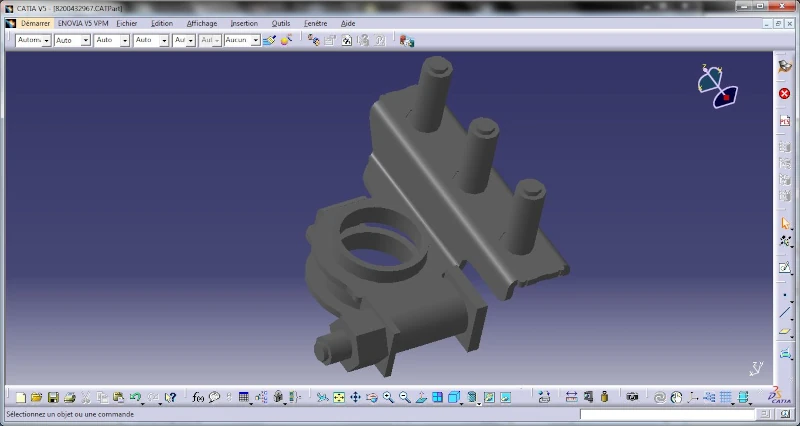800x426 pixels.
Task: Click the Print icon
Action: pyautogui.click(x=69, y=398)
